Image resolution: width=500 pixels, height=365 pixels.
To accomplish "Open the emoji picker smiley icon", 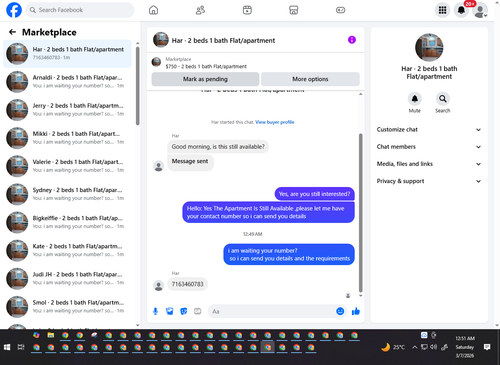I will tap(340, 311).
